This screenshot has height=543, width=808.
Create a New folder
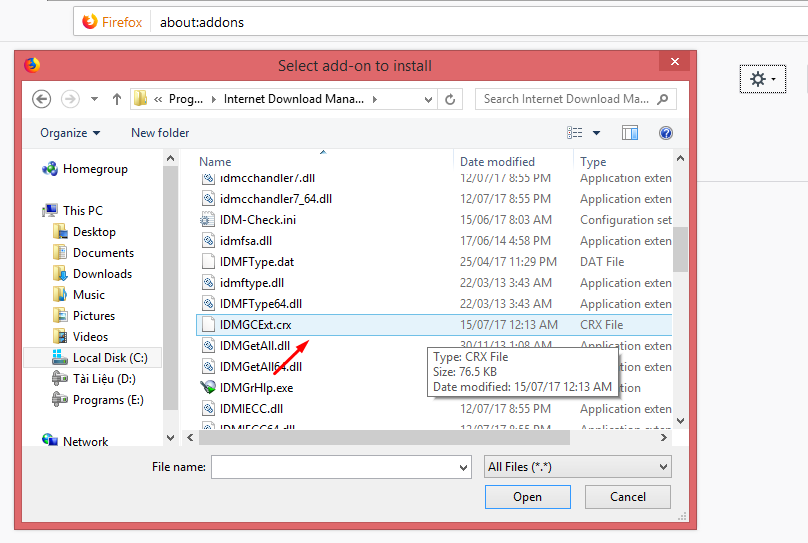(160, 133)
